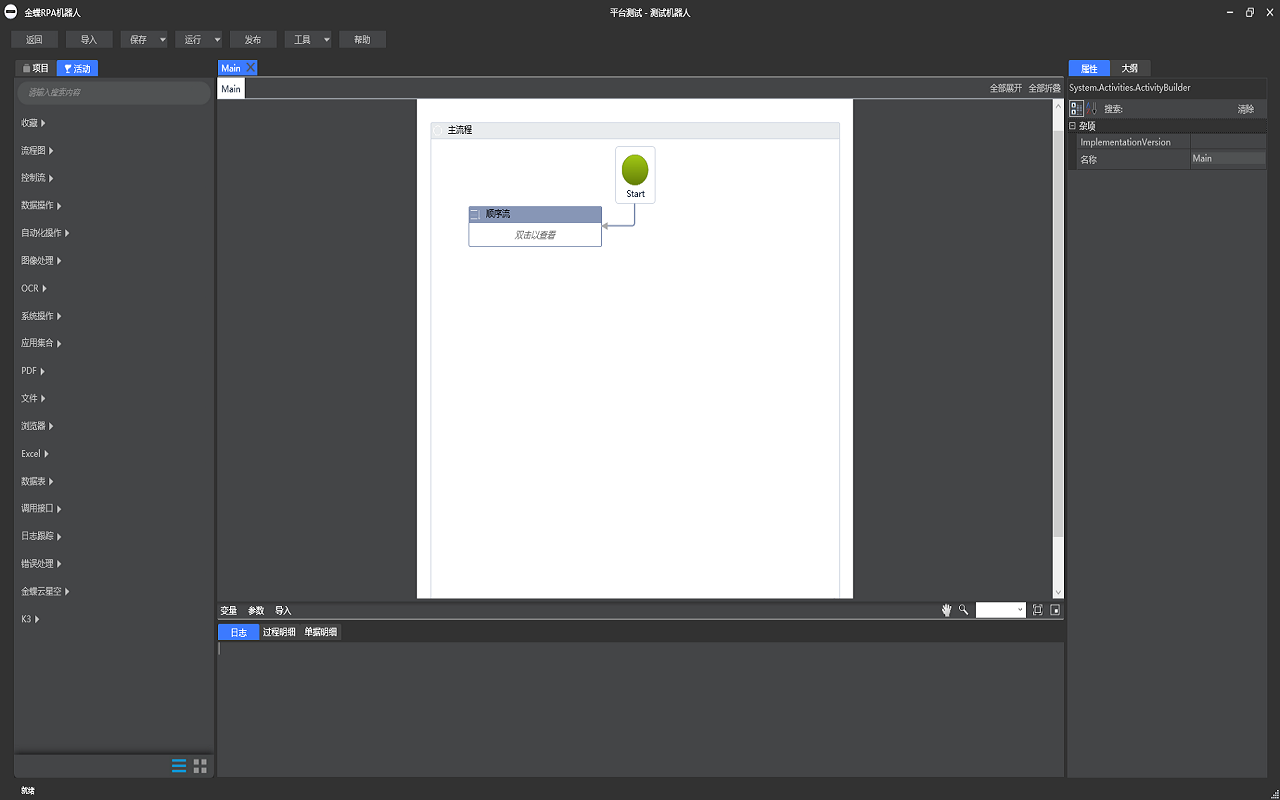
Task: Expand the 调用接口 category
Action: pos(41,508)
